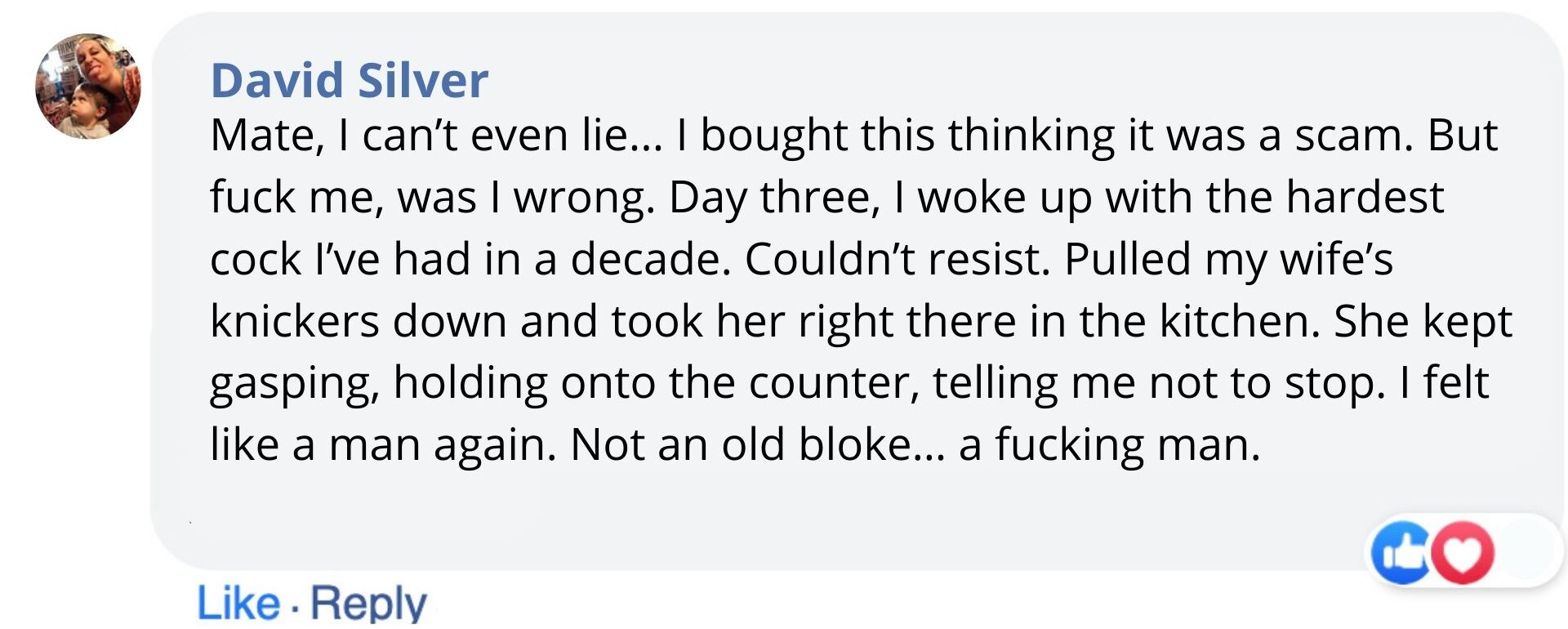This screenshot has width=1568, height=629.
Task: Click the dot separator between Like and Reply
Action: 294,605
